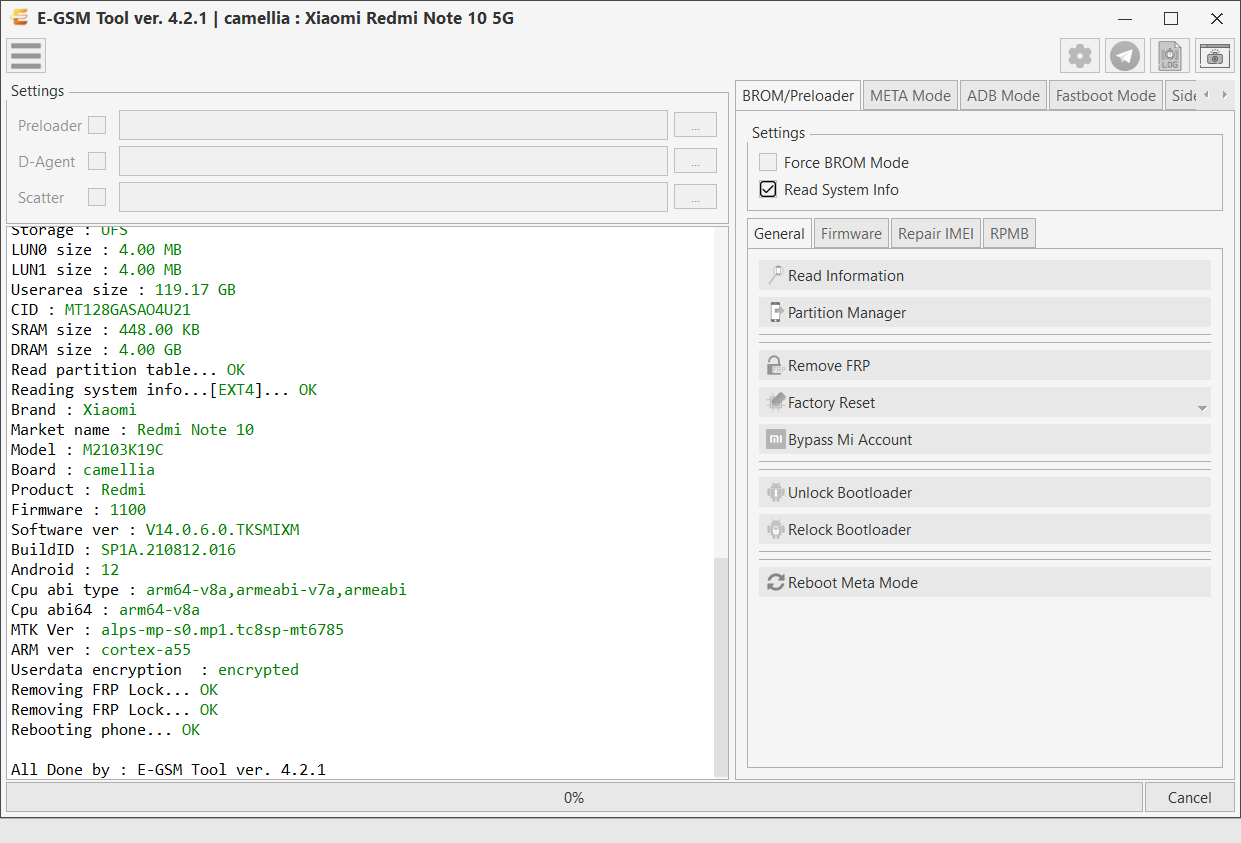Click the Unlock Bootloader Android icon
The width and height of the screenshot is (1241, 843).
[776, 492]
